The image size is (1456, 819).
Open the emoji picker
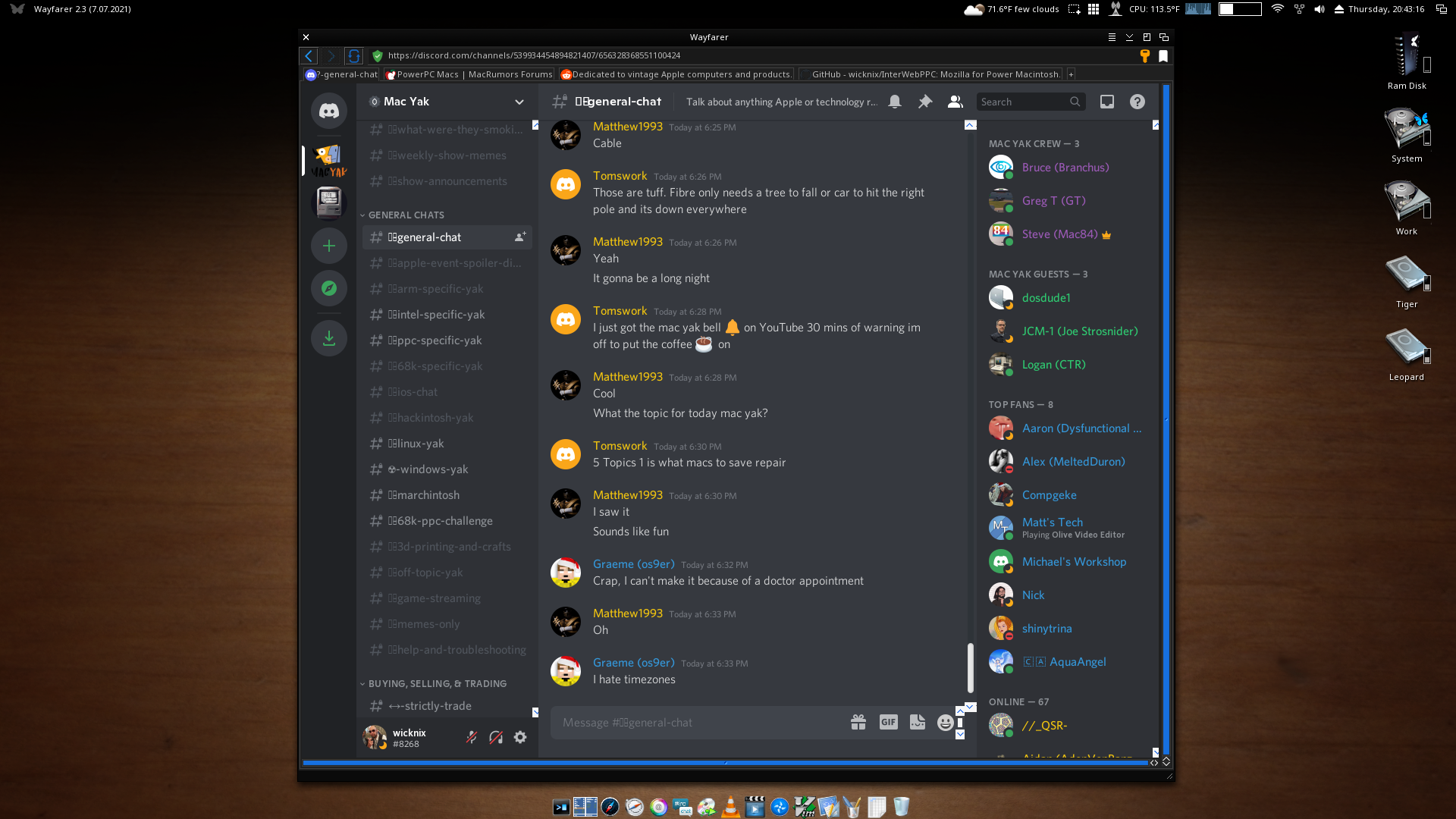(x=945, y=723)
